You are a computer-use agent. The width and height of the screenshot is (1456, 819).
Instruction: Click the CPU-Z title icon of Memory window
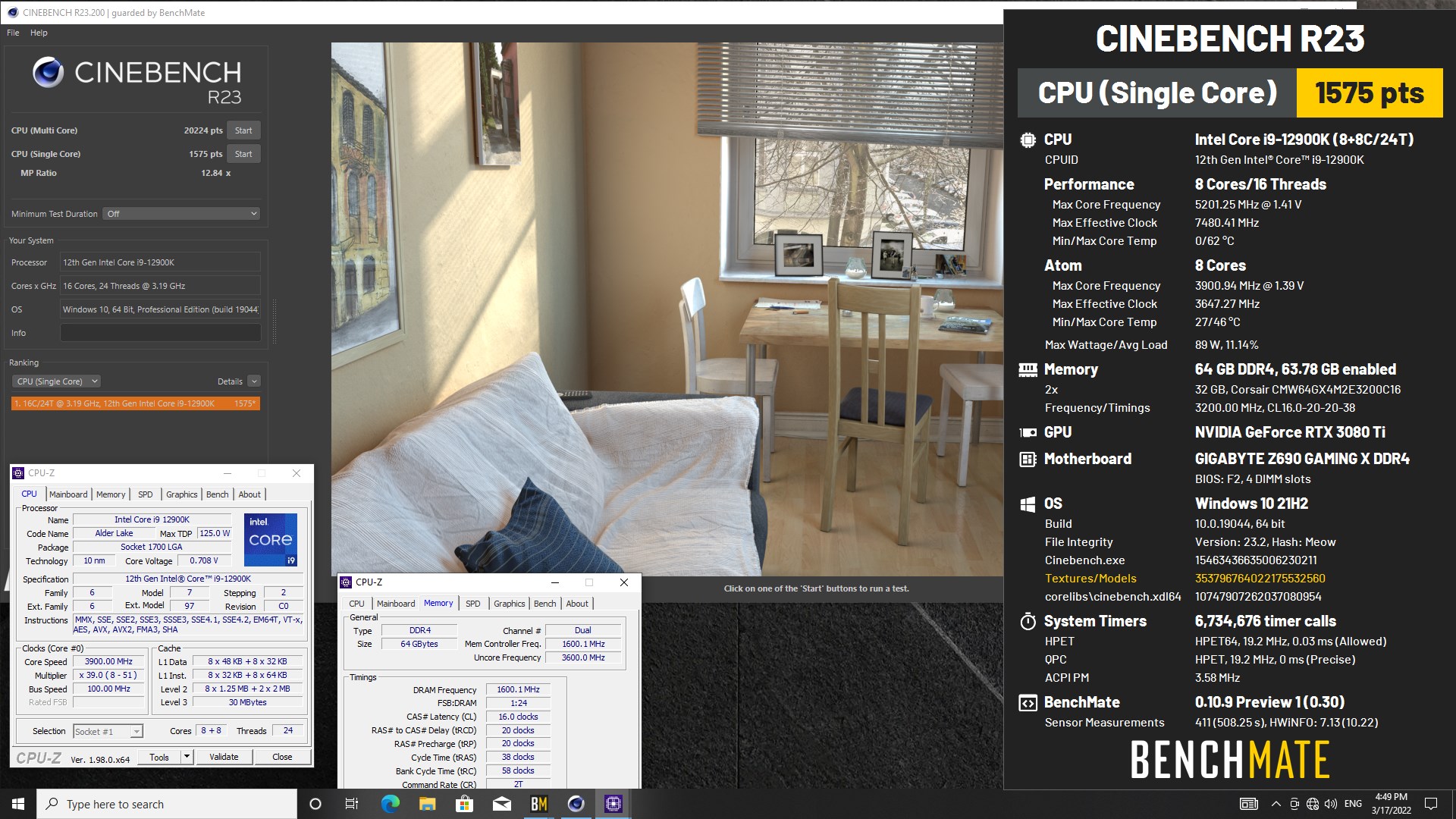click(x=347, y=582)
